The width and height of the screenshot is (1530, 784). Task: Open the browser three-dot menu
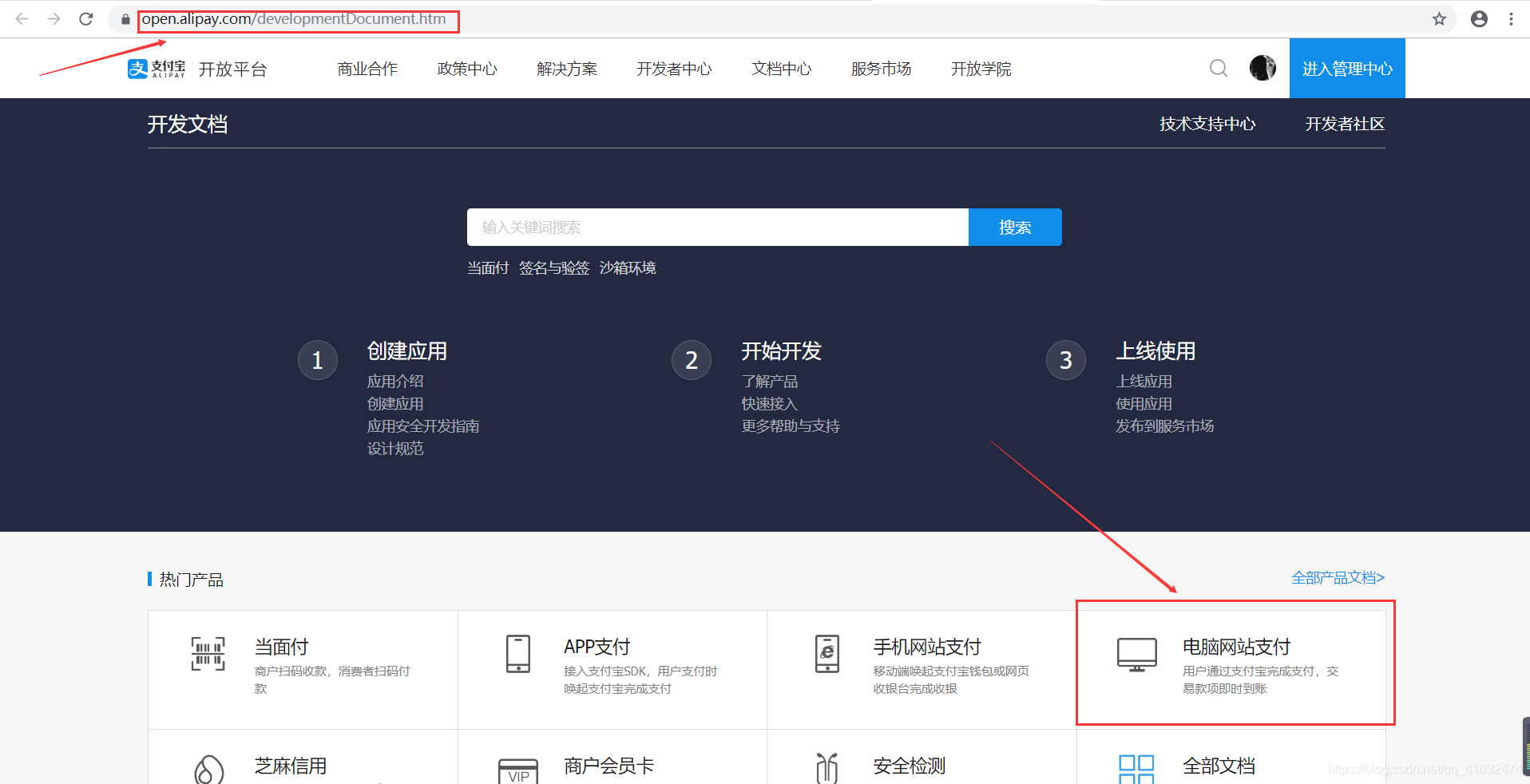point(1511,19)
